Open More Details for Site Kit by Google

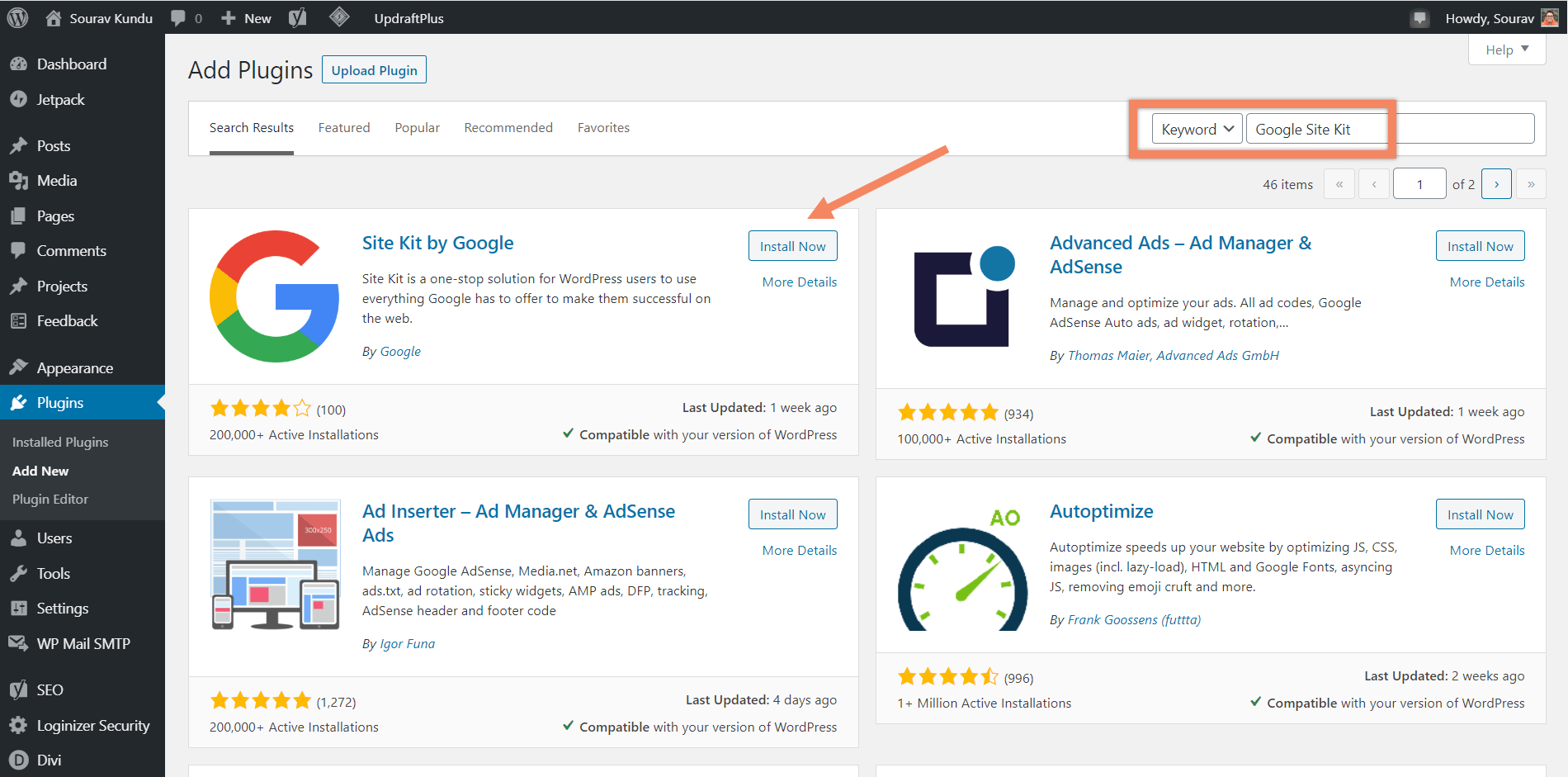(800, 282)
